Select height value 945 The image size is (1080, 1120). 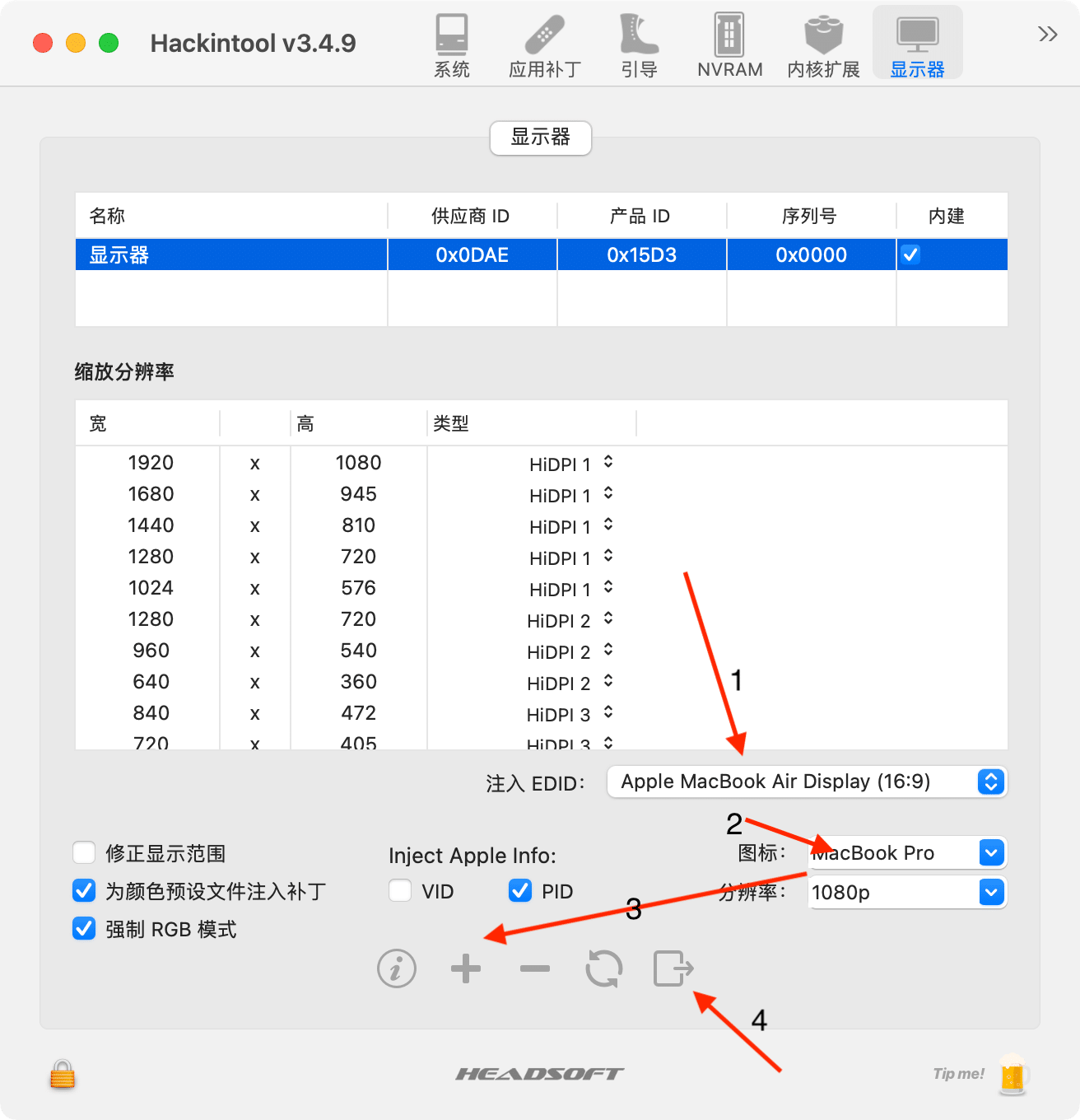(x=359, y=494)
